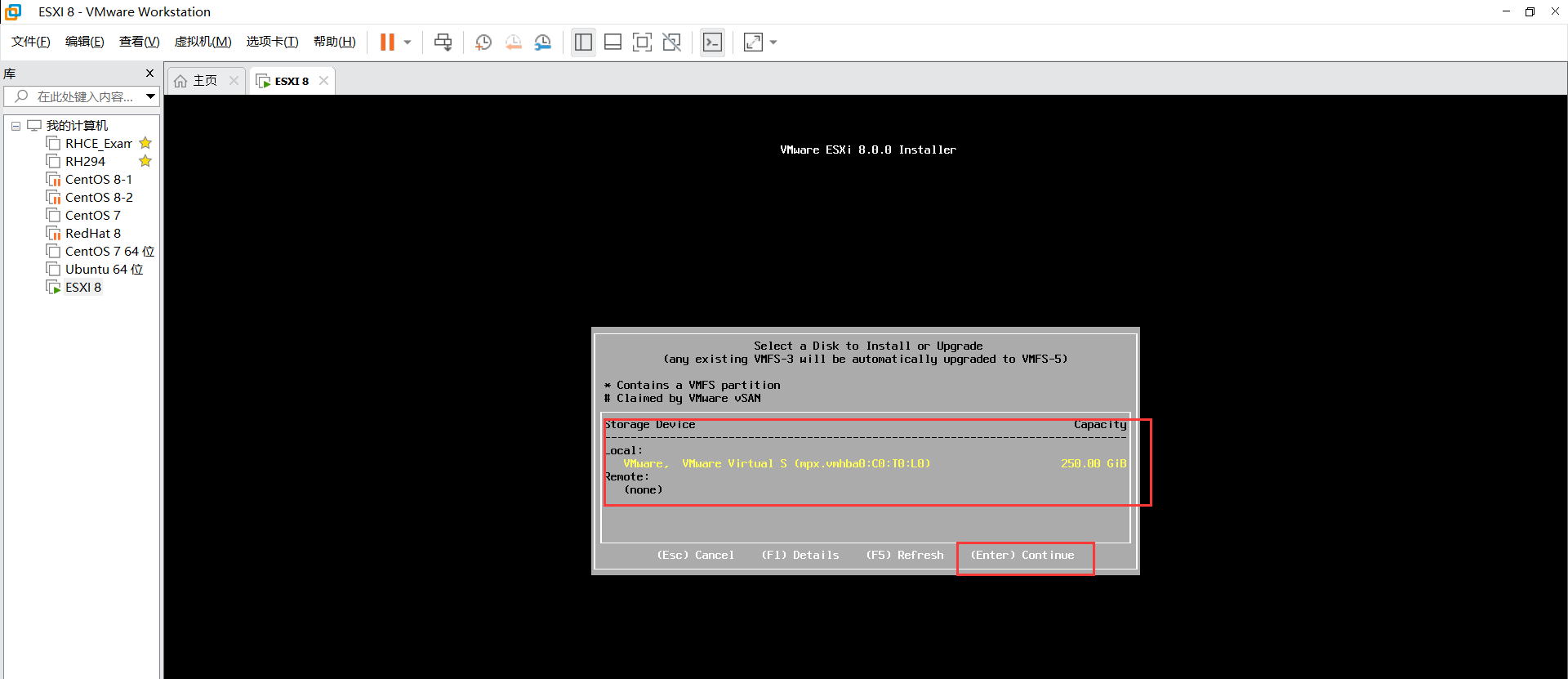Screen dimensions: 1568x679
Task: Revert the virtual machine to its snapshot
Action: 513,42
